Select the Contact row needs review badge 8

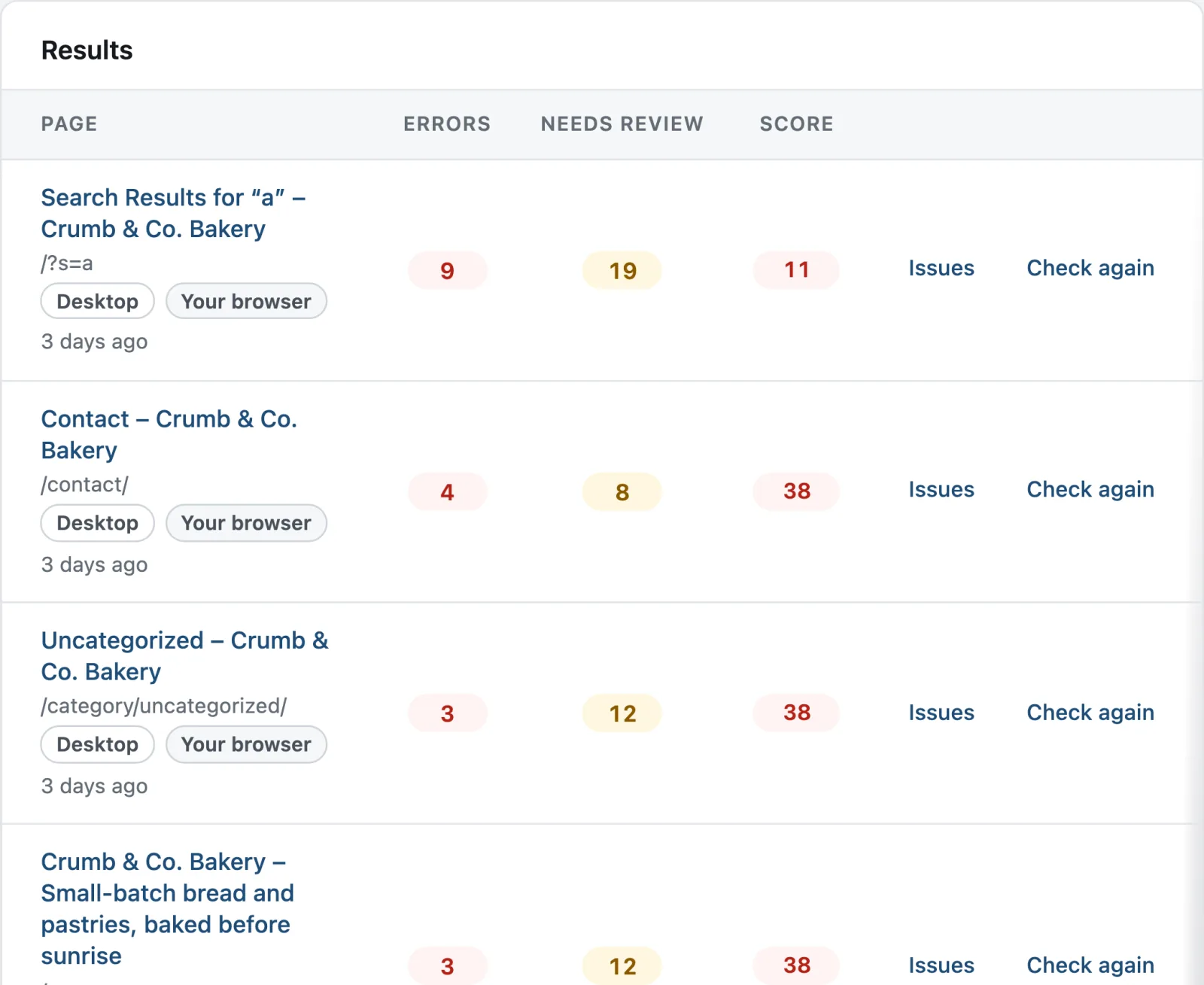(x=622, y=491)
